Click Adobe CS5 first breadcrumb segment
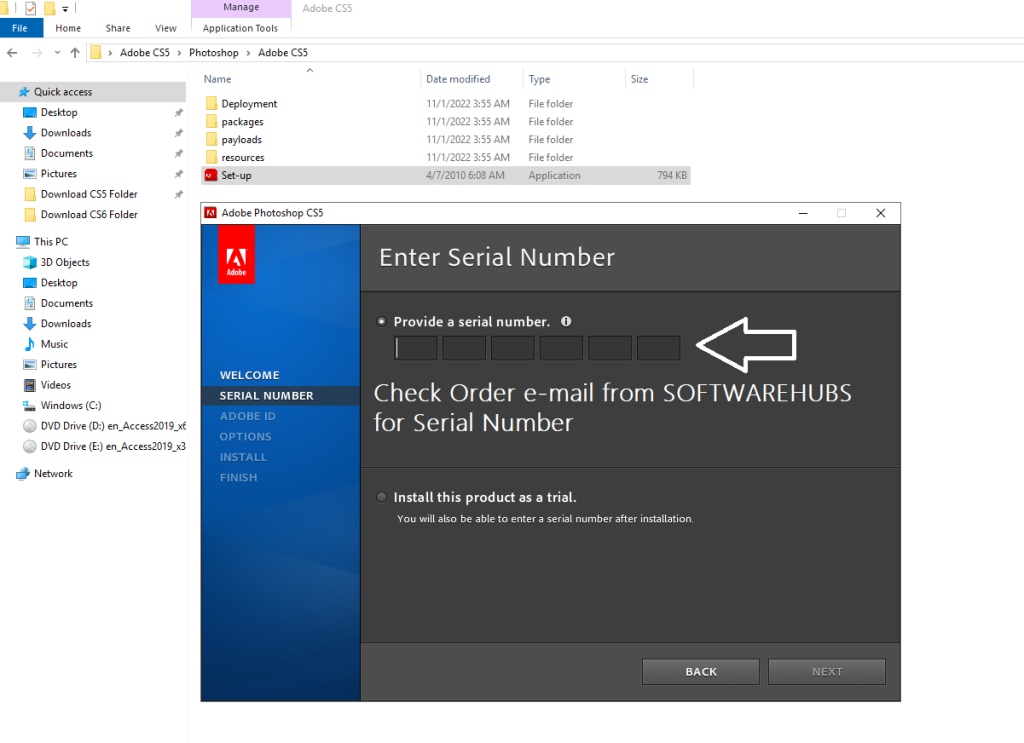Viewport: 1024px width, 743px height. 145,53
